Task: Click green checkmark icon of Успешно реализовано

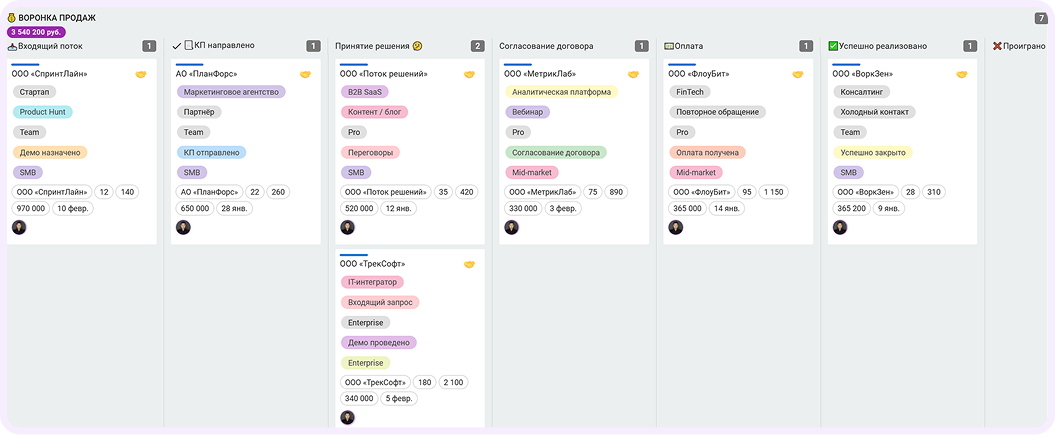Action: (x=832, y=46)
